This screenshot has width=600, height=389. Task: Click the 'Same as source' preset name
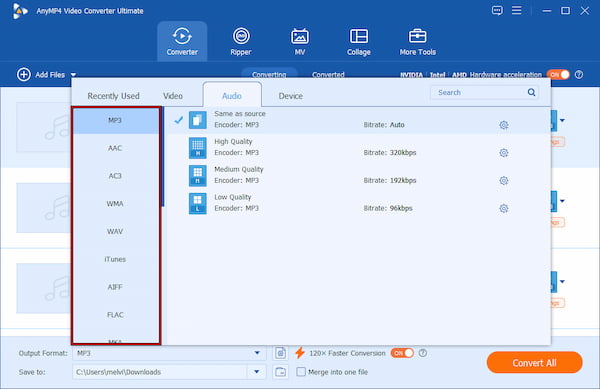[x=240, y=114]
